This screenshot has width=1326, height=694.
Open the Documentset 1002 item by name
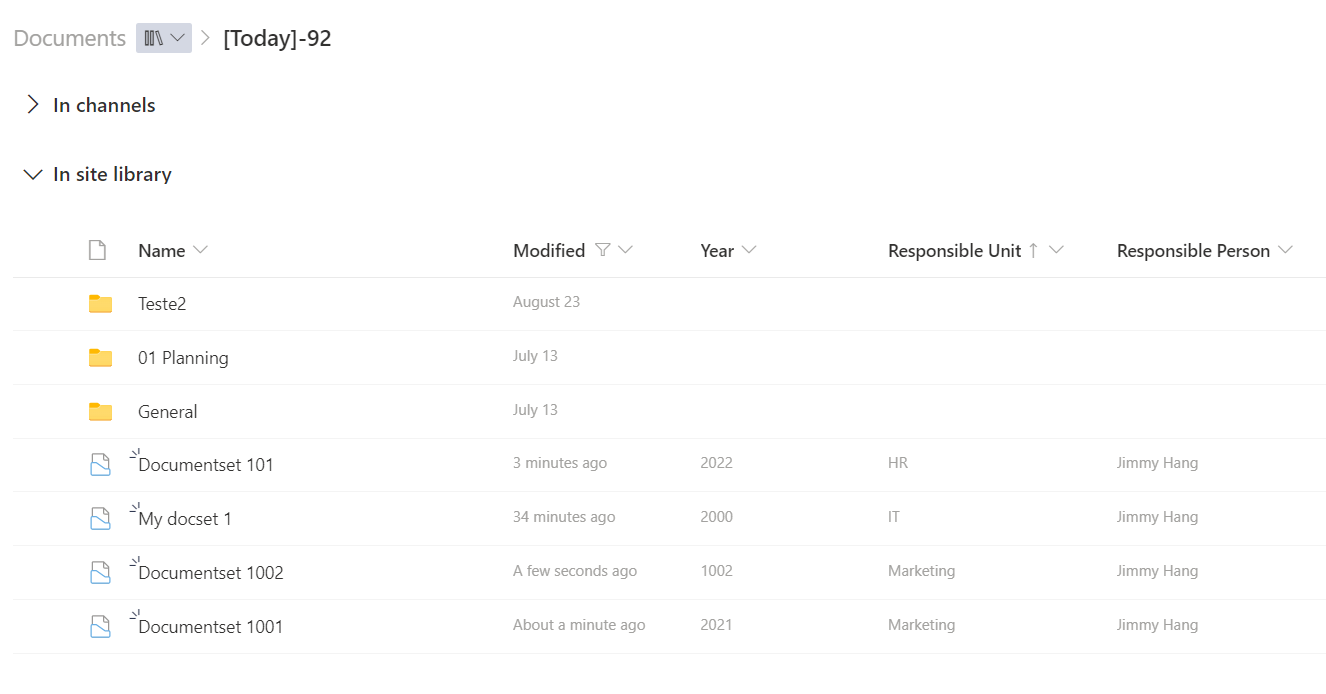pyautogui.click(x=211, y=573)
